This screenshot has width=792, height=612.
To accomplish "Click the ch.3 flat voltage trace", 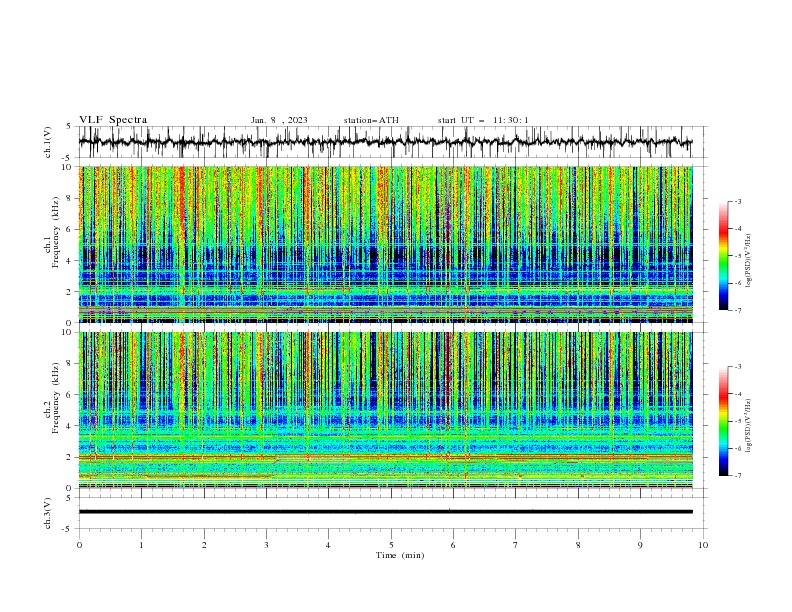I will coord(386,512).
